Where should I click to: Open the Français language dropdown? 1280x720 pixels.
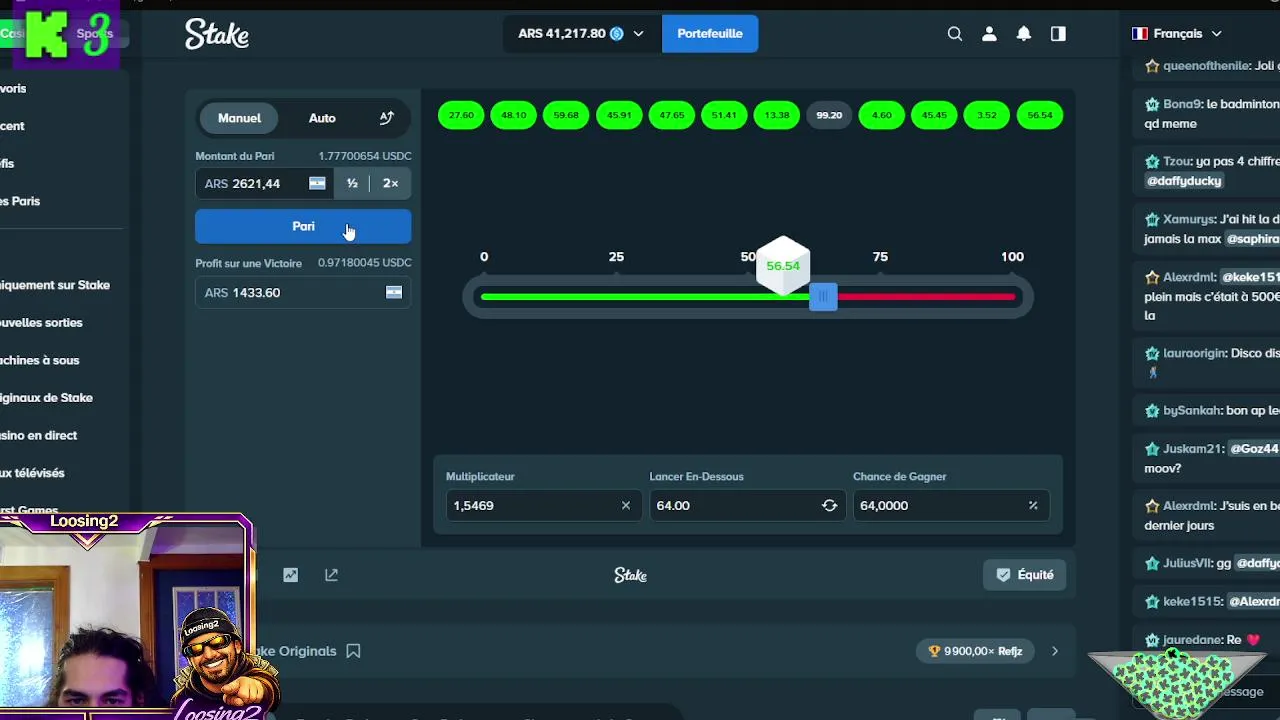[x=1177, y=34]
